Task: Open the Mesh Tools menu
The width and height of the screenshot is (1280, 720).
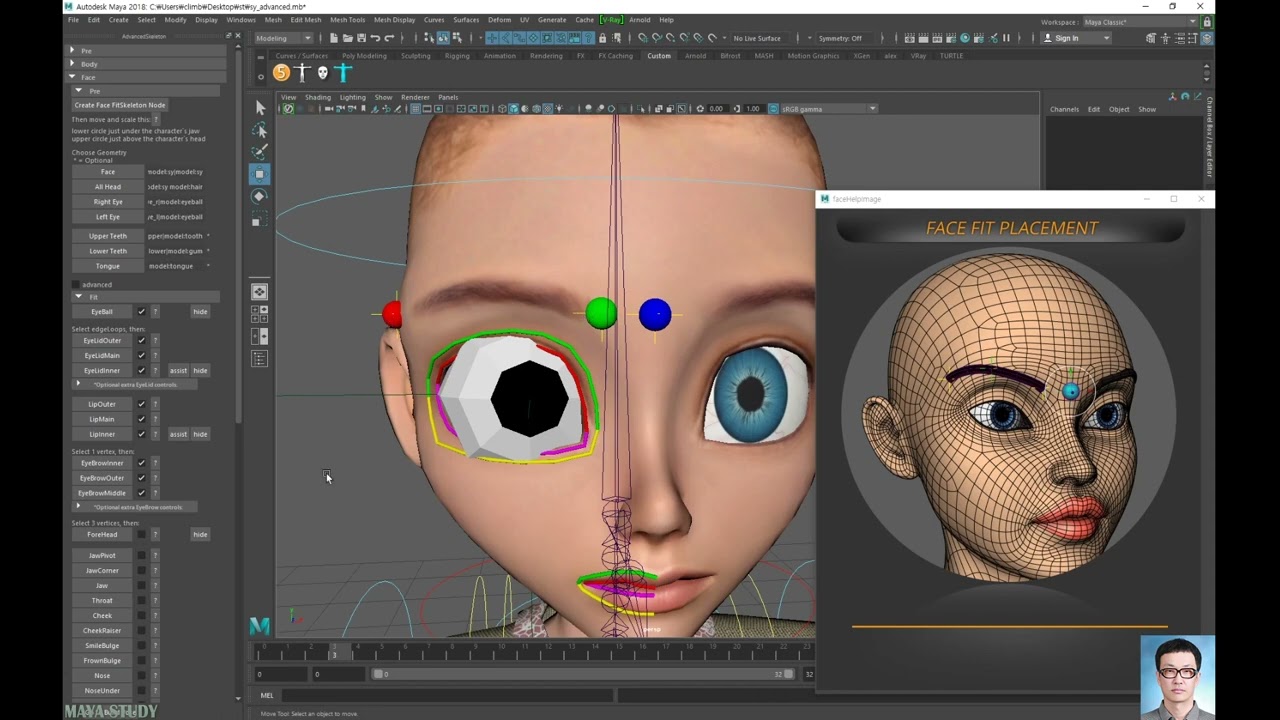Action: click(347, 20)
